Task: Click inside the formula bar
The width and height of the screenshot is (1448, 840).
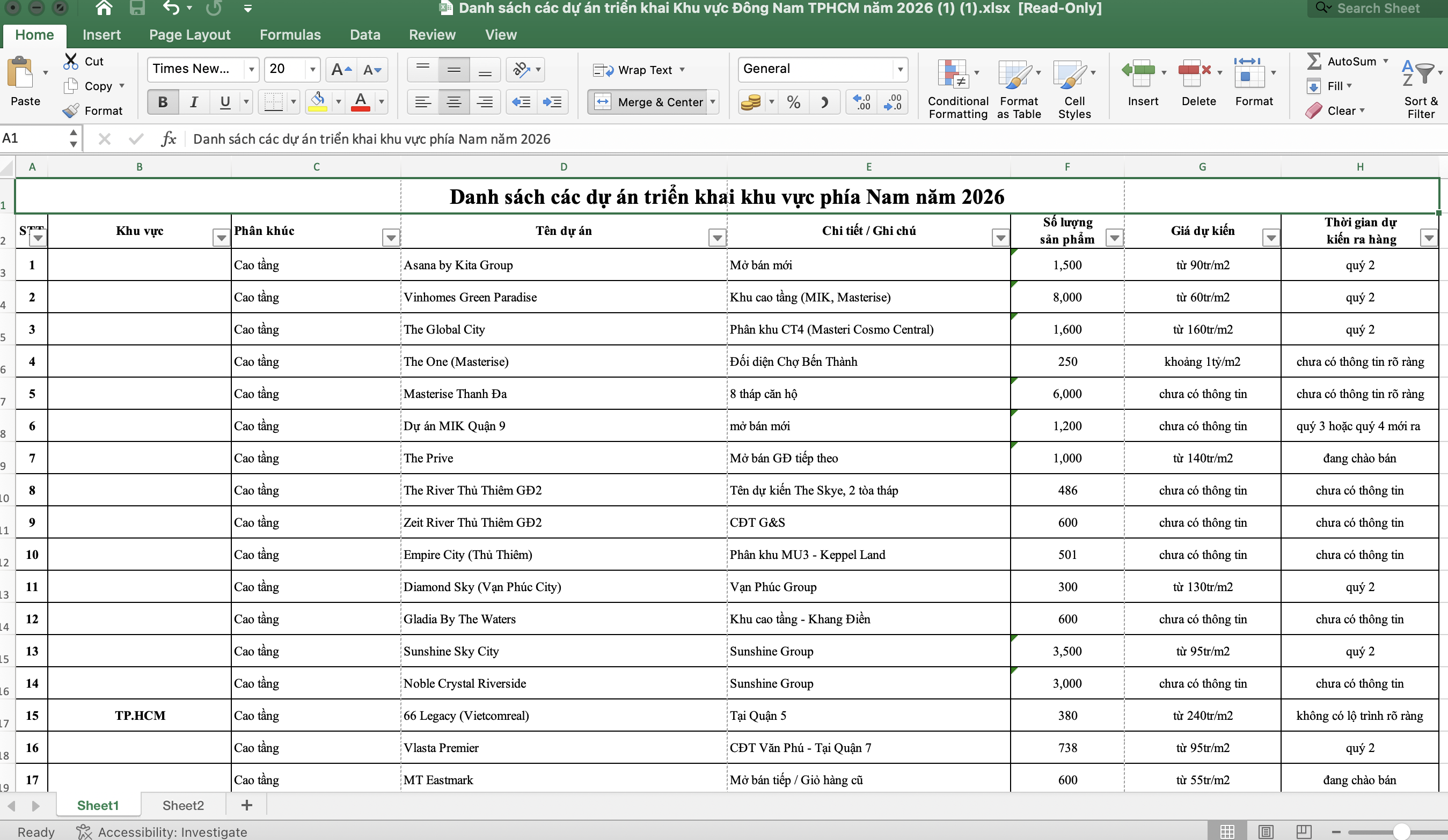Action: pyautogui.click(x=402, y=138)
